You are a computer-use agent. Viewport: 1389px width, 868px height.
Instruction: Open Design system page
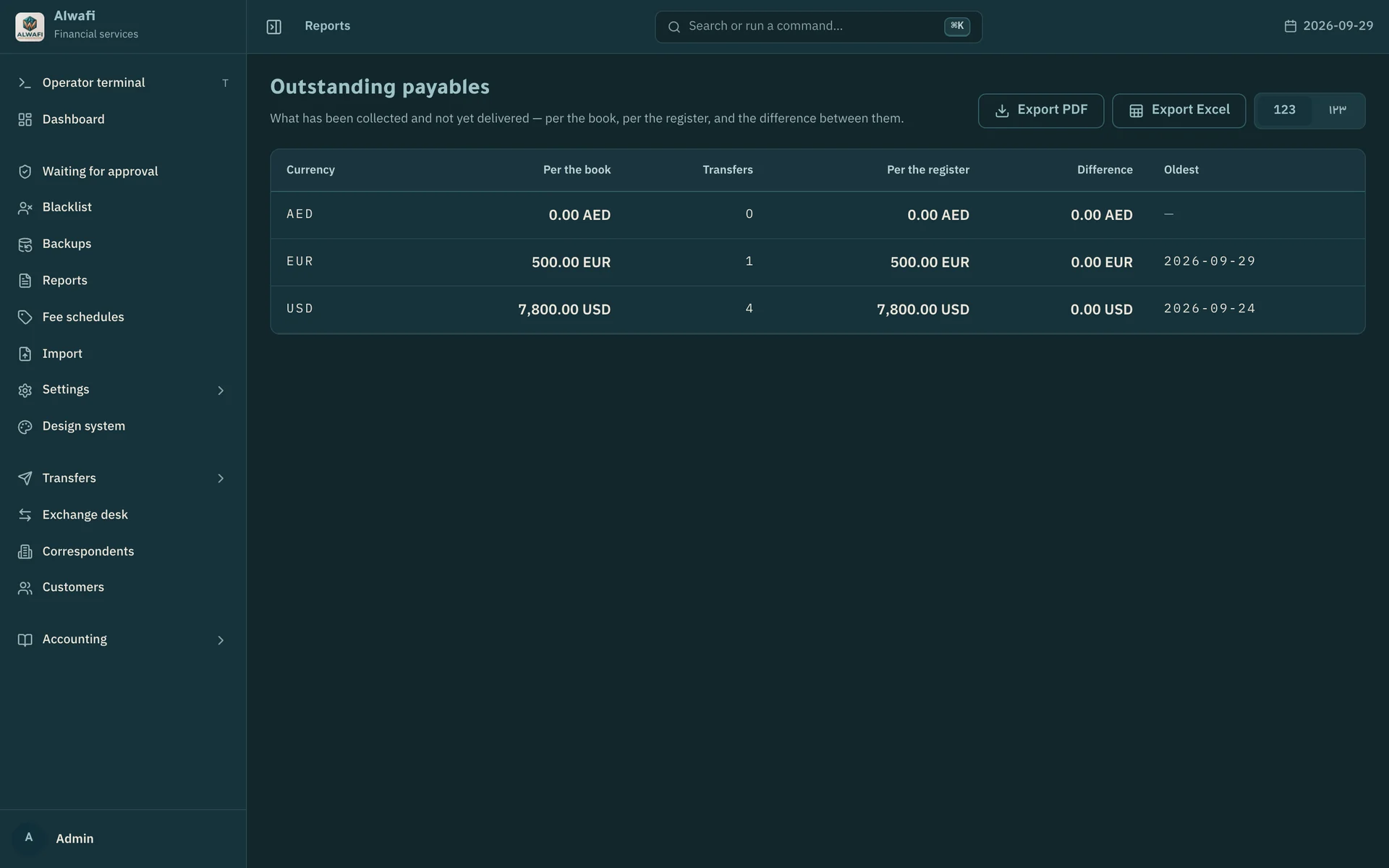(123, 427)
